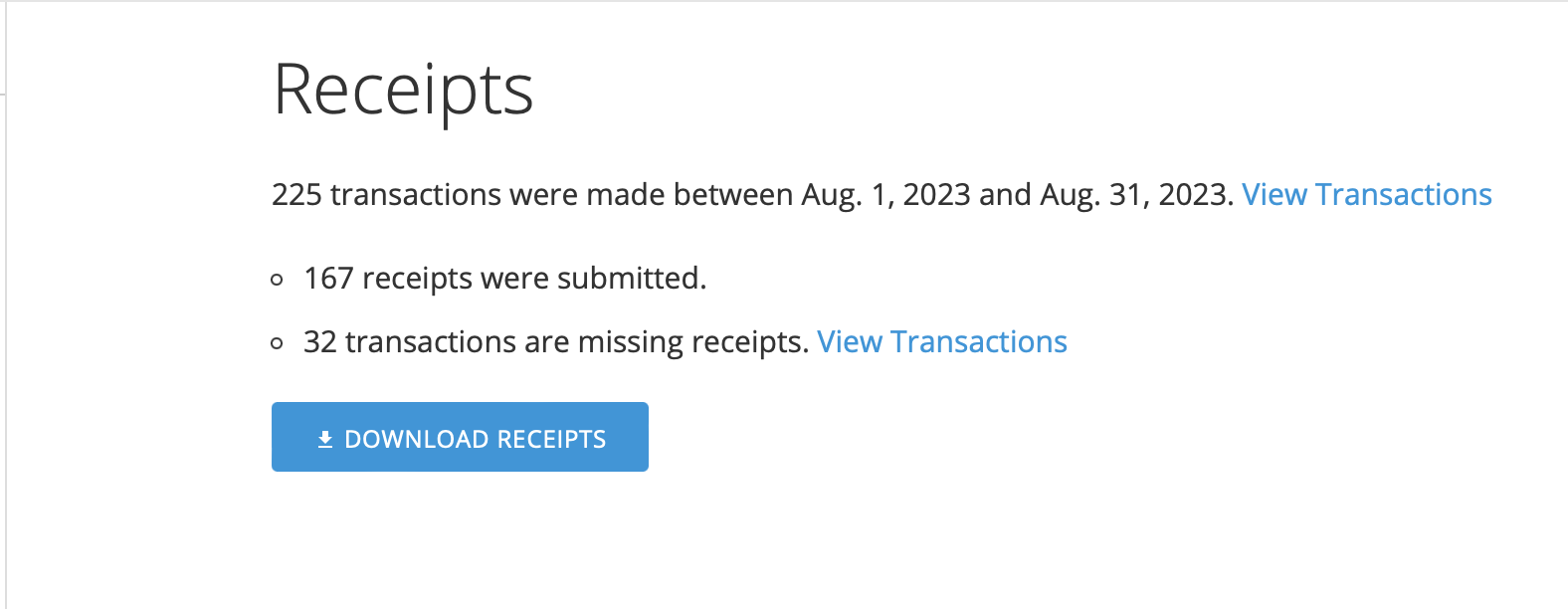Click the hollow dot before '32 transactions are missing receipts'
1568x609 pixels.
click(x=276, y=343)
